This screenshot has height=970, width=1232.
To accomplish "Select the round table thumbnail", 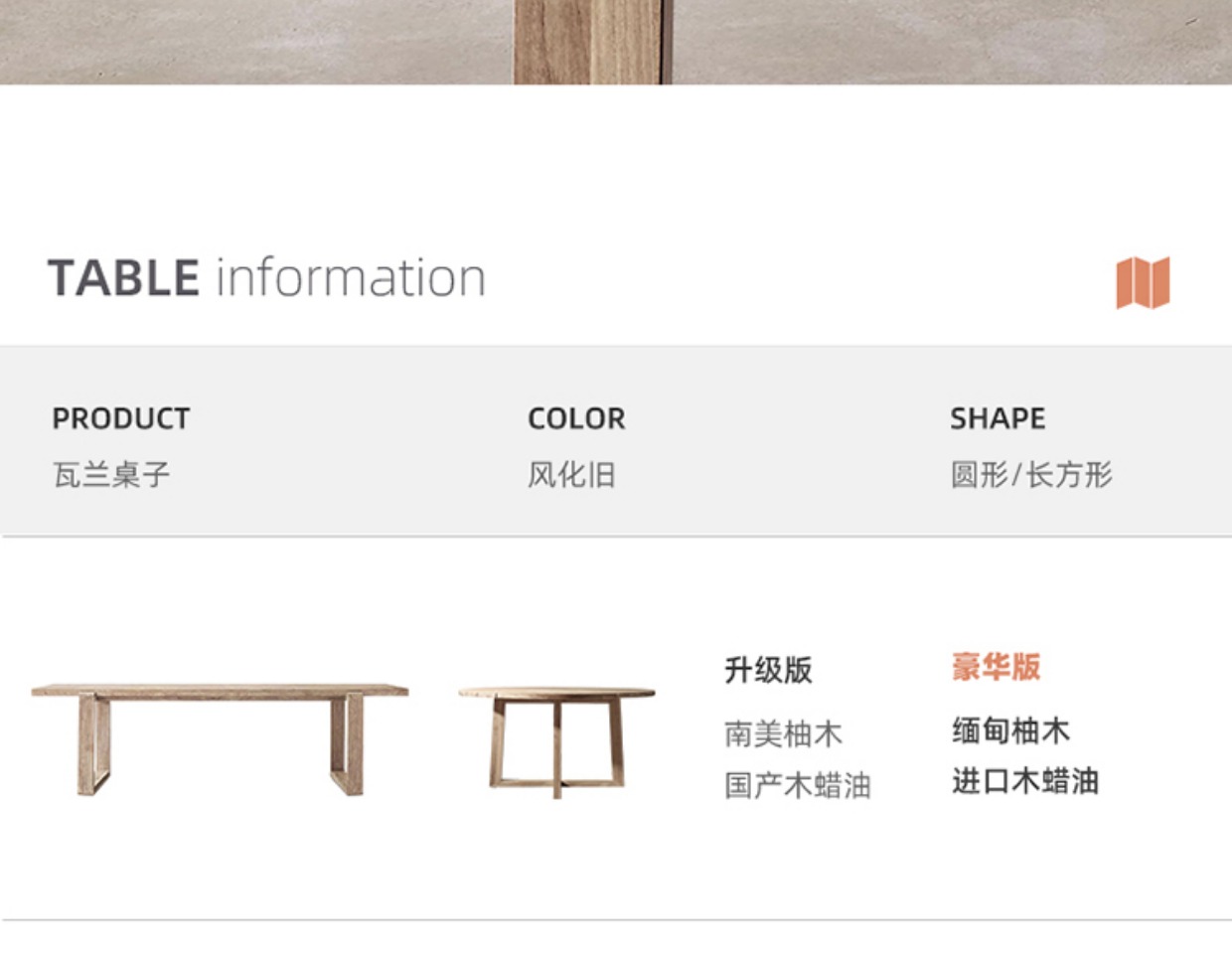I will pos(556,737).
